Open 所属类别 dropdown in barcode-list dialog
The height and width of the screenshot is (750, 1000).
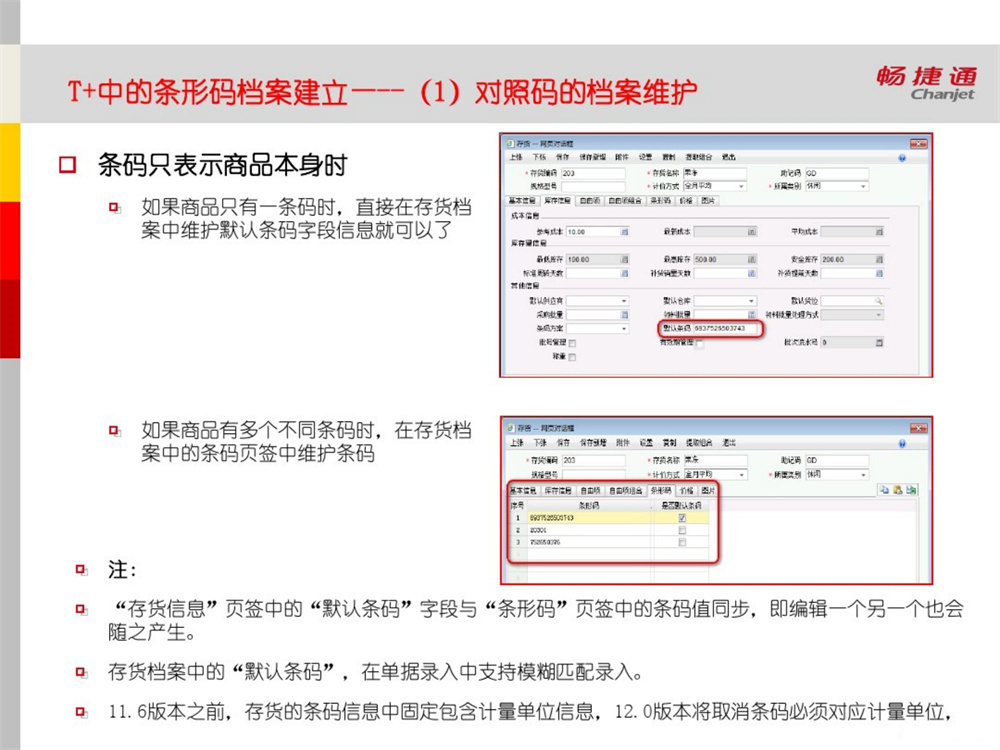864,474
